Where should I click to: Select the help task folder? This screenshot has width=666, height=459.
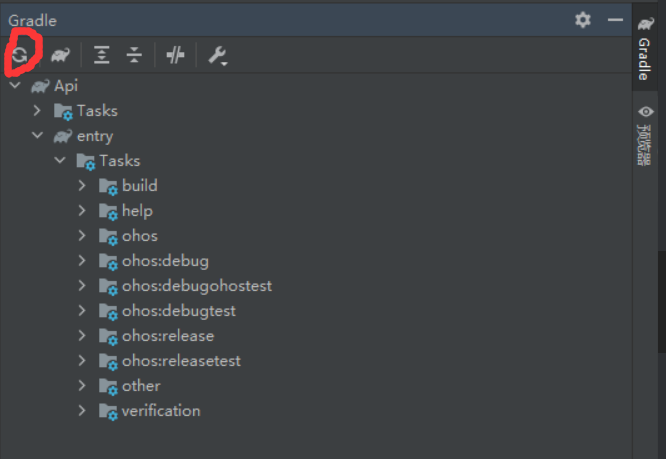[136, 211]
